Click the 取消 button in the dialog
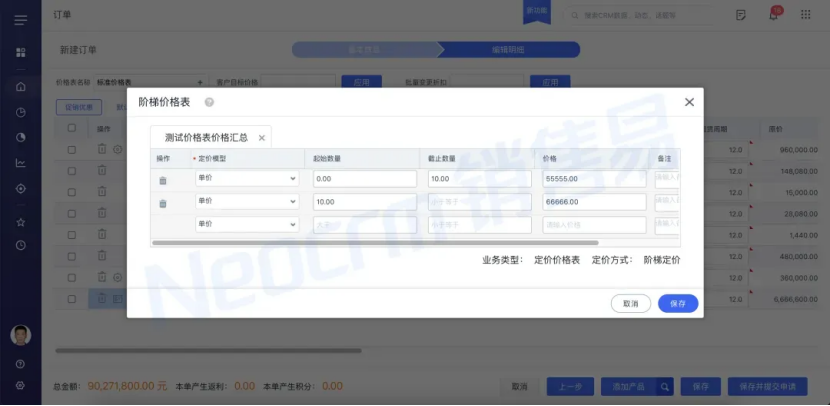 [x=631, y=303]
